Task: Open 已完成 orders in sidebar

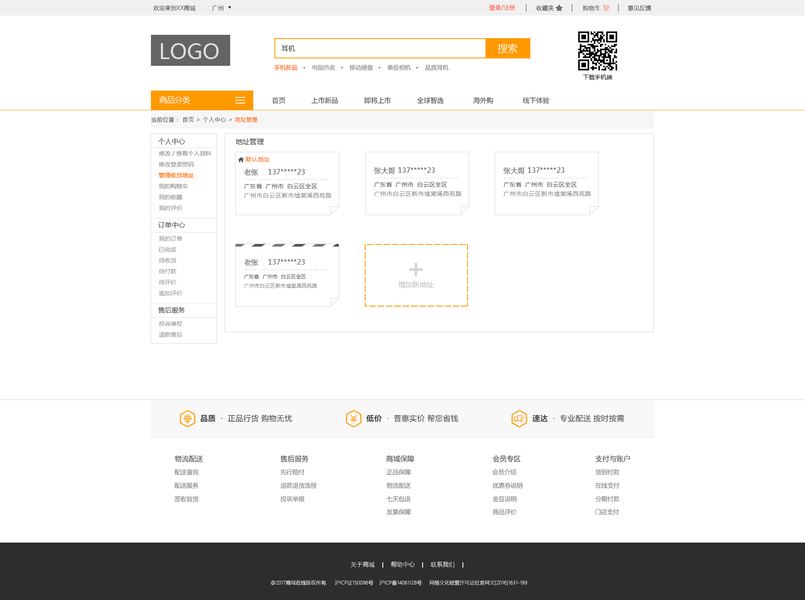Action: pos(167,249)
